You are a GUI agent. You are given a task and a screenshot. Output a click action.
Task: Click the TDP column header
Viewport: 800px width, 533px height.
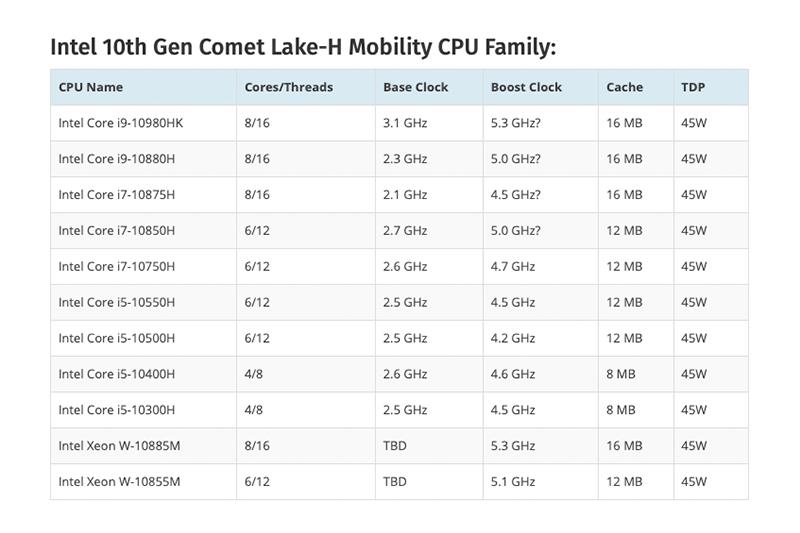693,87
